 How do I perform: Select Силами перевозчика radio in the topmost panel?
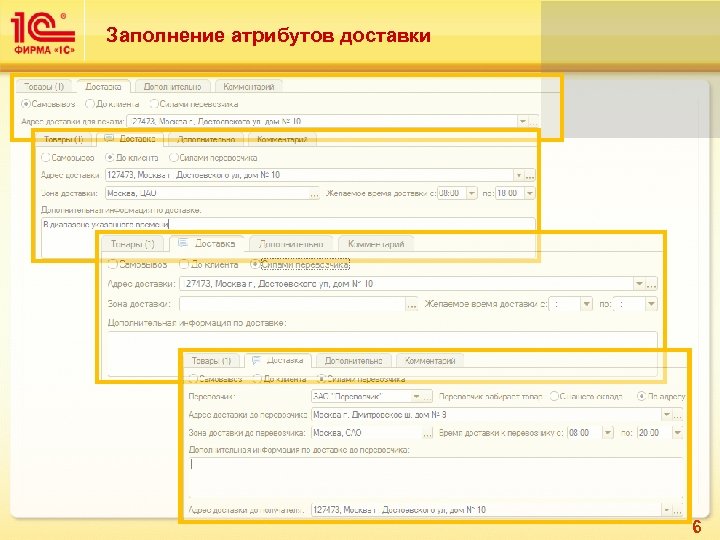click(x=154, y=104)
